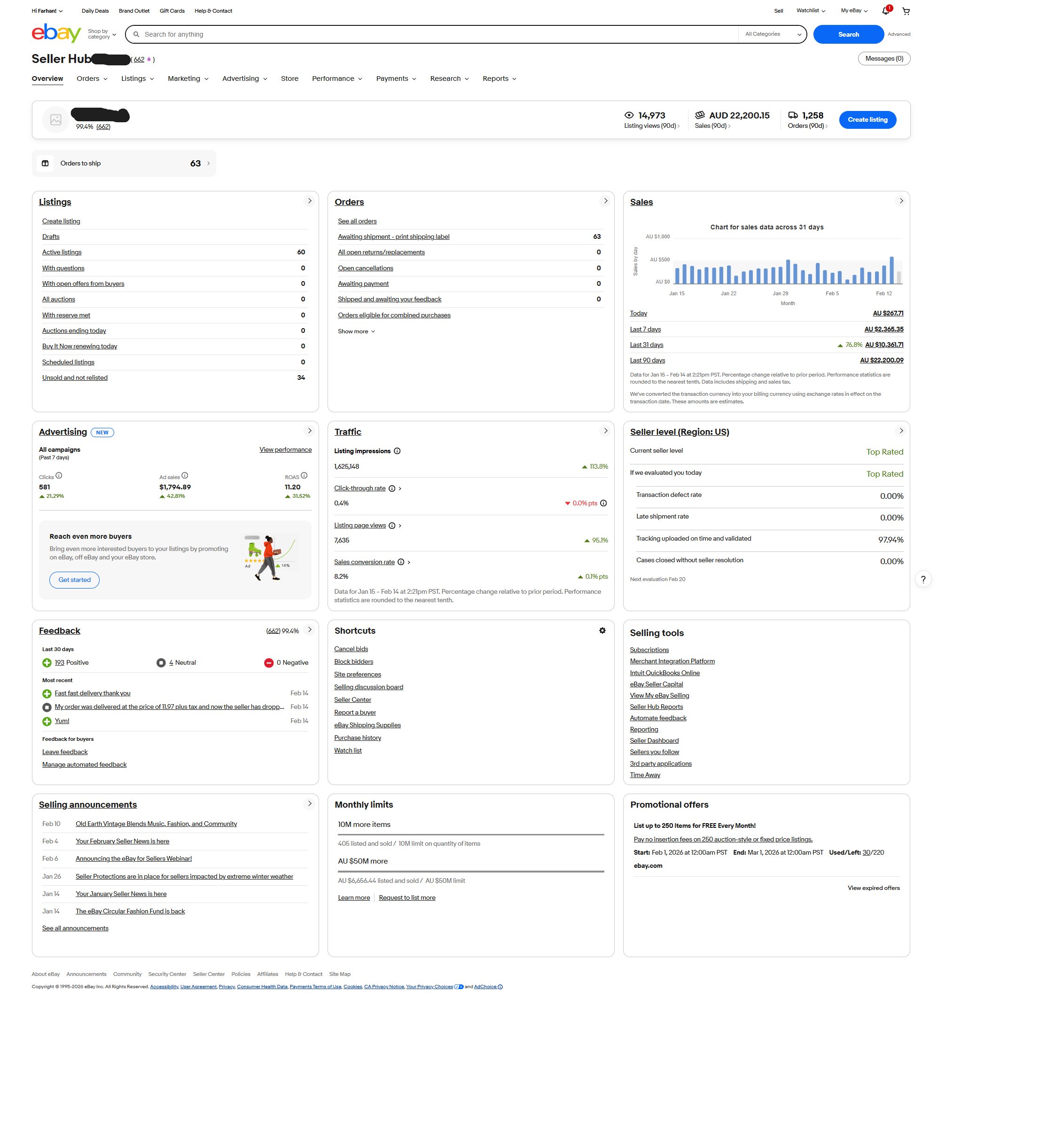Screen dimensions: 1039x1148
Task: Click the floating help question mark button
Action: pos(923,579)
